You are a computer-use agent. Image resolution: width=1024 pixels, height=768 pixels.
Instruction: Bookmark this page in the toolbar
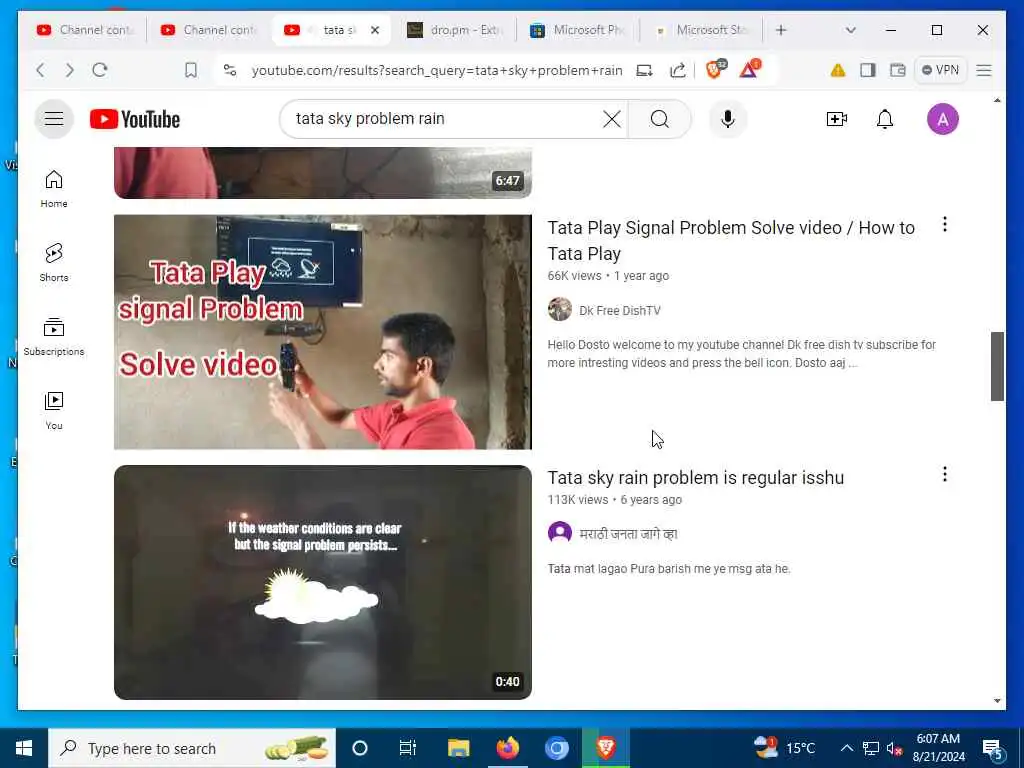click(x=191, y=70)
